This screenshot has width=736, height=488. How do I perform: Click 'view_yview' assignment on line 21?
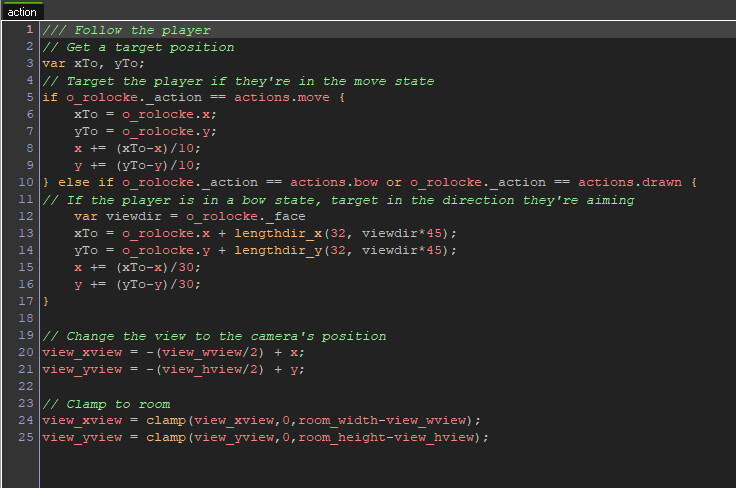(x=82, y=369)
